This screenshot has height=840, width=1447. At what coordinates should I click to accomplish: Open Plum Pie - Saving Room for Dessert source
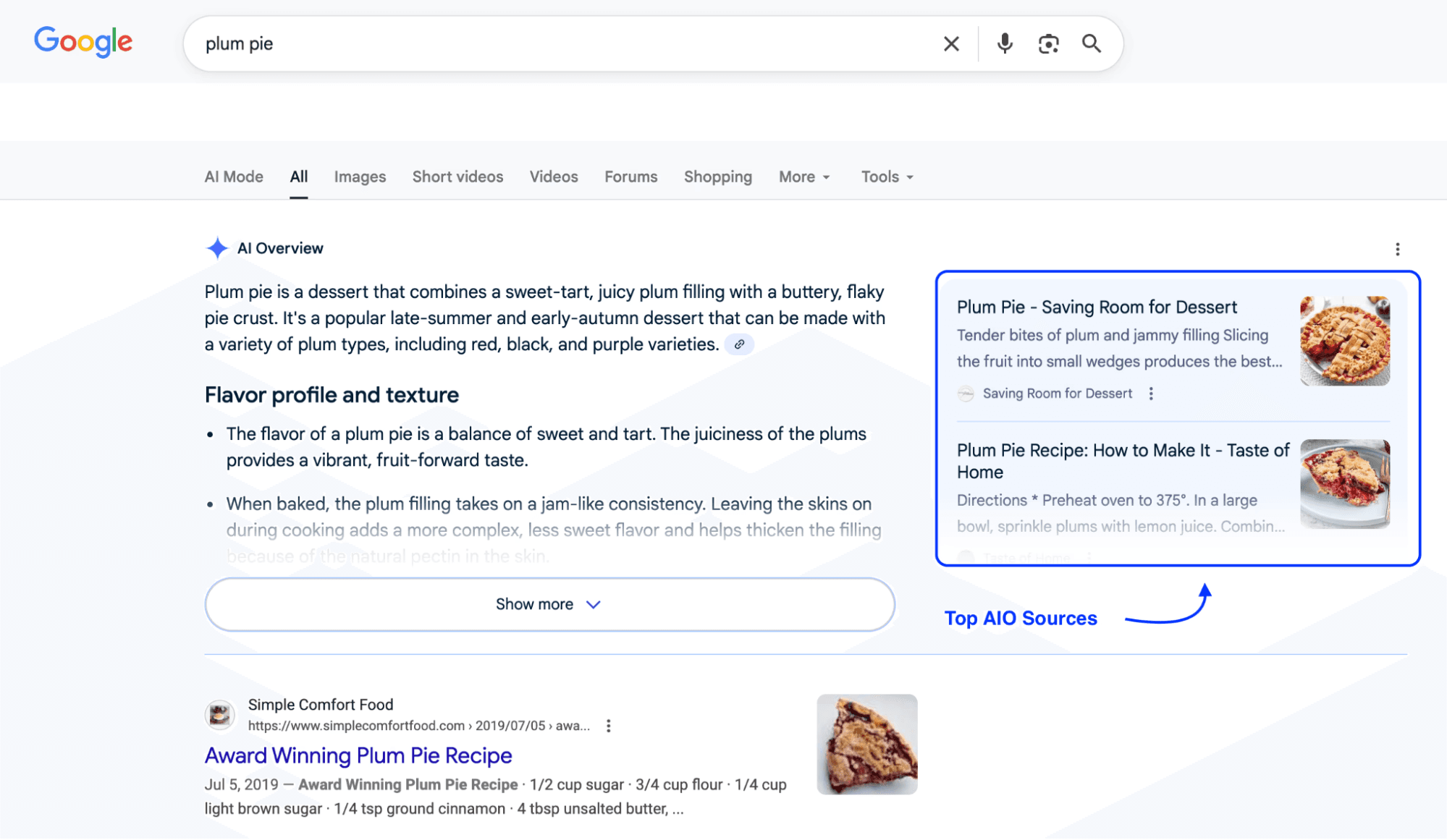[x=1097, y=307]
